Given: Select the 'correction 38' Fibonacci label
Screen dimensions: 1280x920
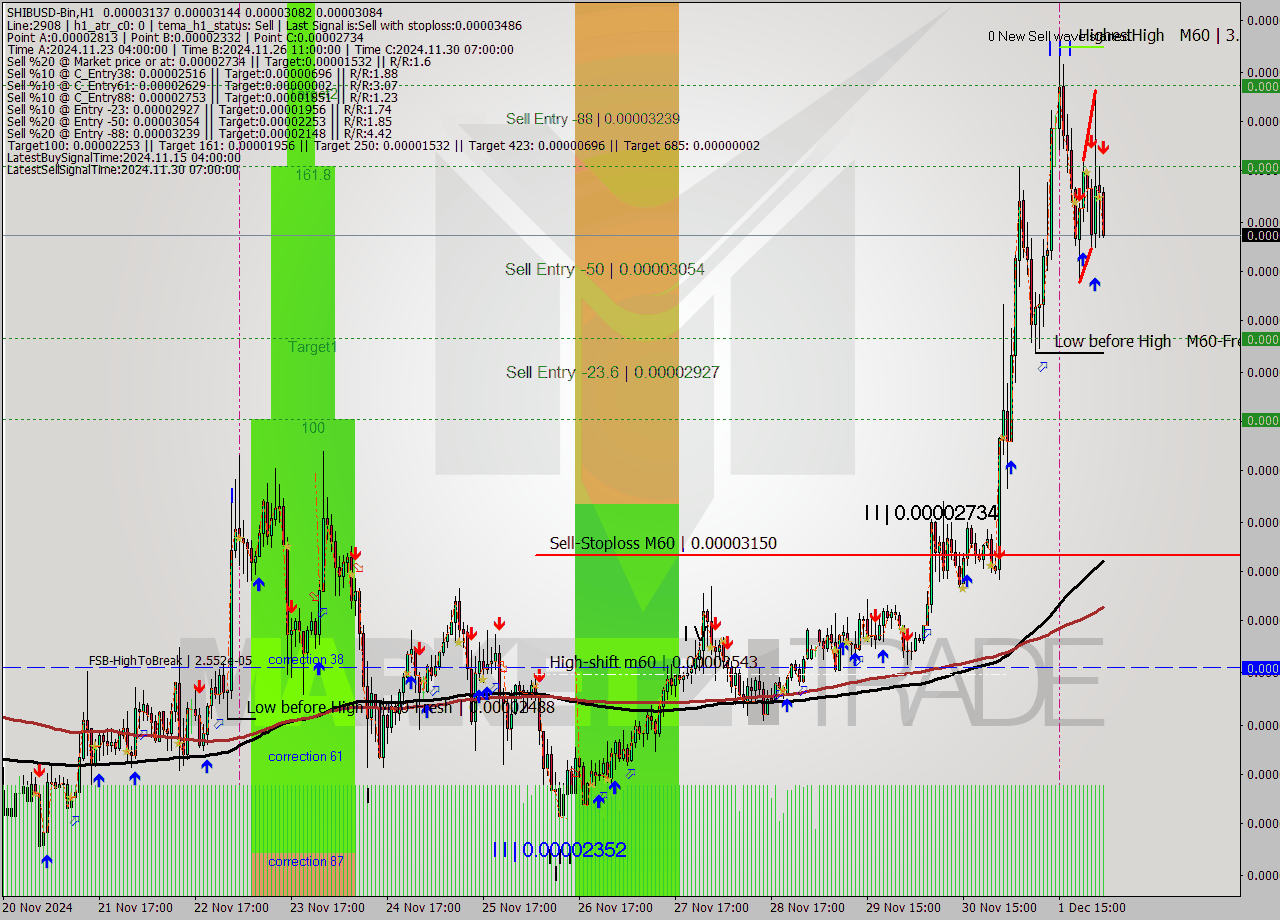Looking at the screenshot, I should click(306, 660).
